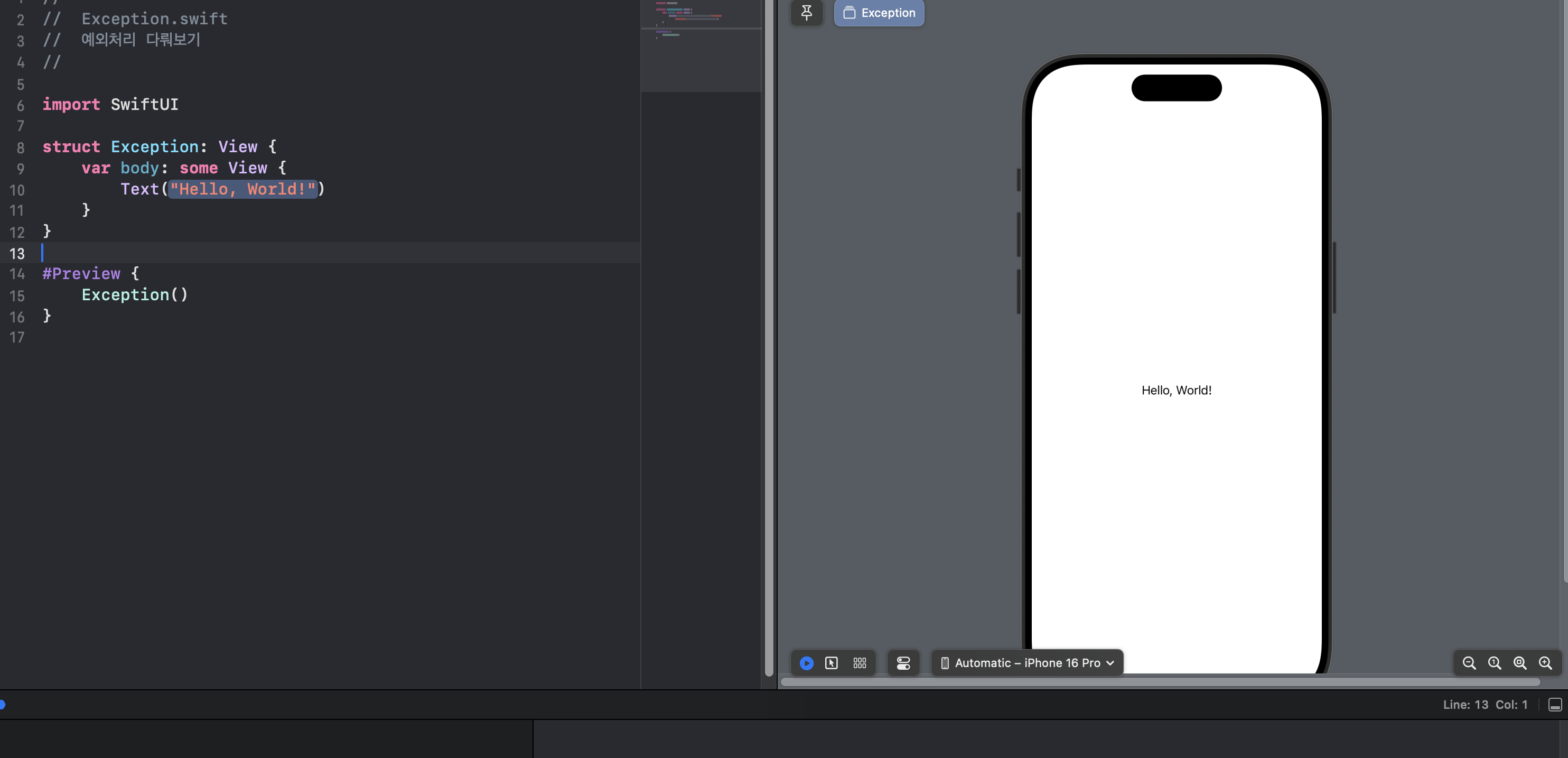Open Automatic – iPhone 16 Pro device dropdown
This screenshot has height=758, width=1568.
[1028, 663]
